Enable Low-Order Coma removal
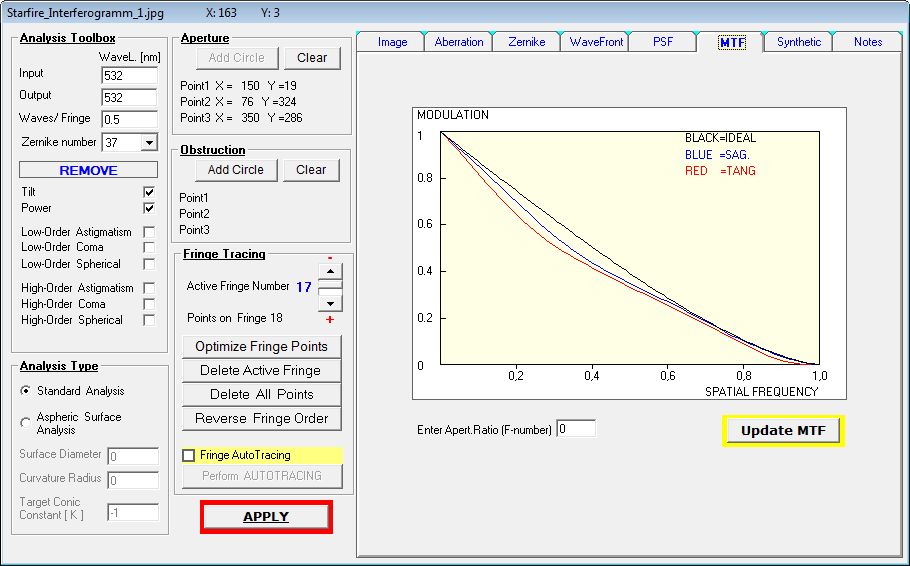Image resolution: width=910 pixels, height=566 pixels. [149, 247]
